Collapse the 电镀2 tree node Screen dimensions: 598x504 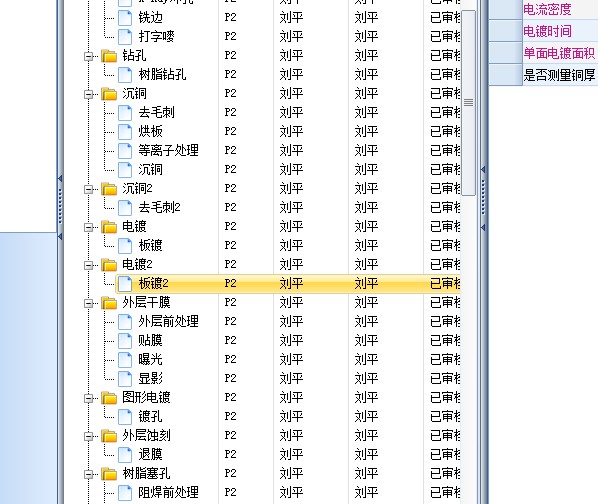pos(88,265)
